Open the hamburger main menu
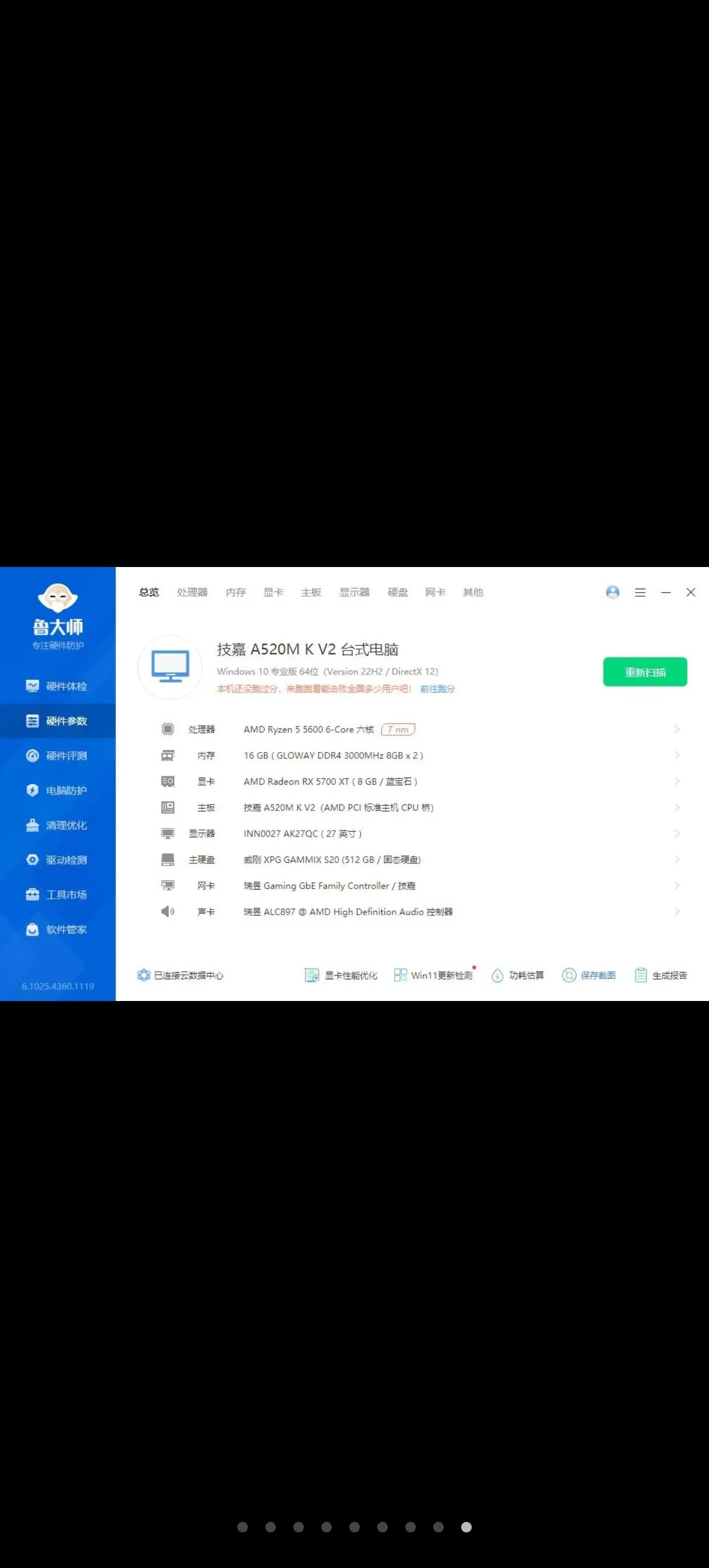The height and width of the screenshot is (1568, 709). [x=640, y=592]
